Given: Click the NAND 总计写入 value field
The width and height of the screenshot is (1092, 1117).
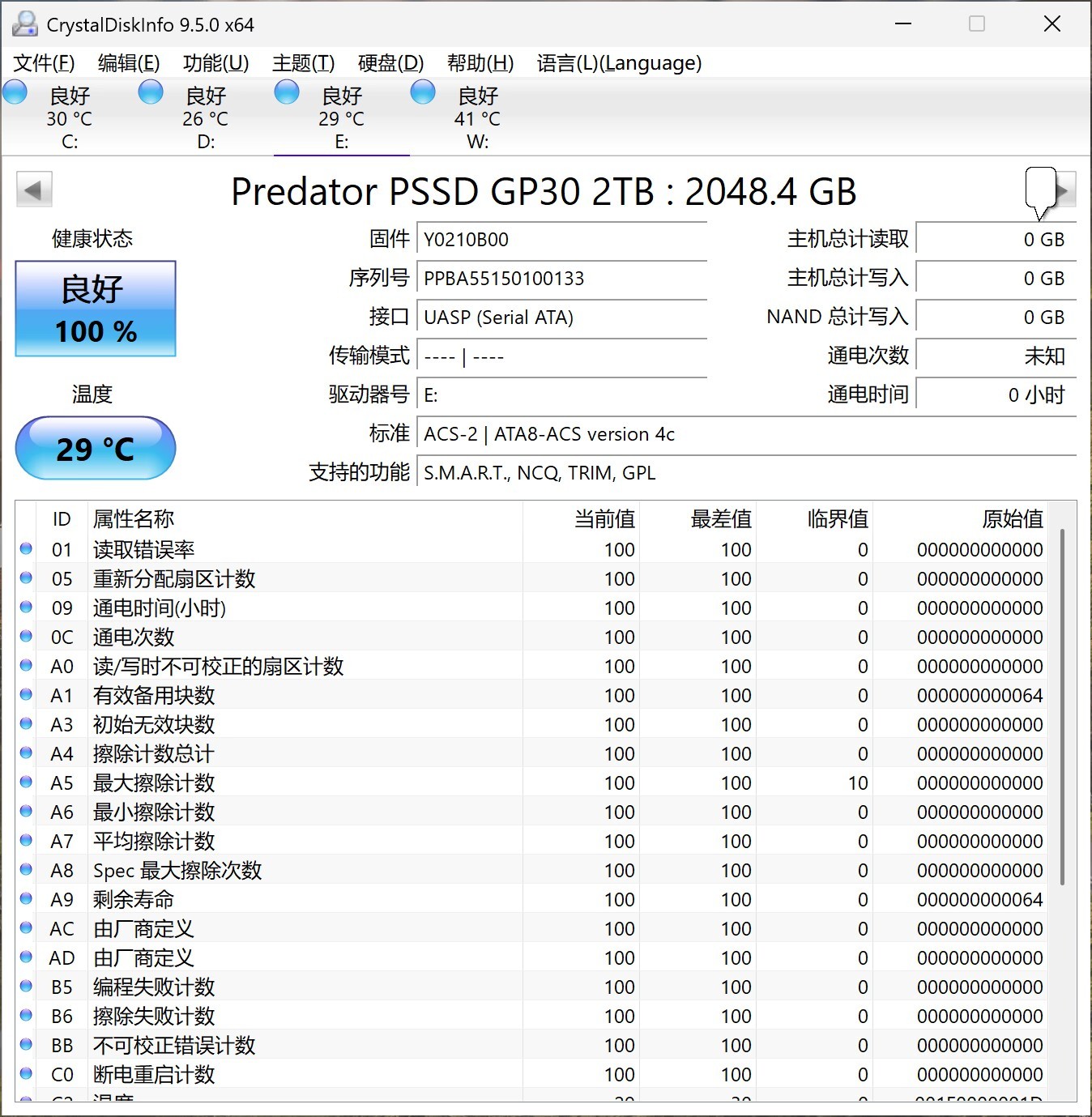Looking at the screenshot, I should [996, 318].
